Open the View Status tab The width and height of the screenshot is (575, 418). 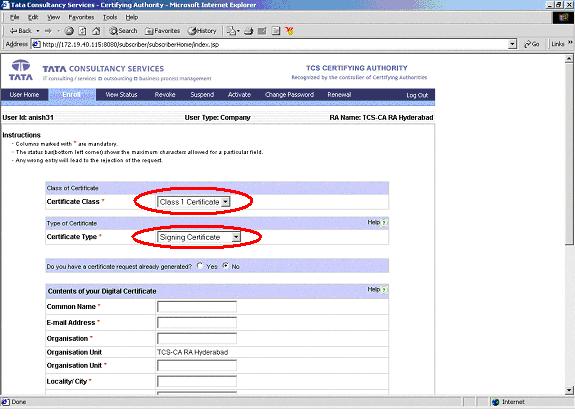(121, 95)
